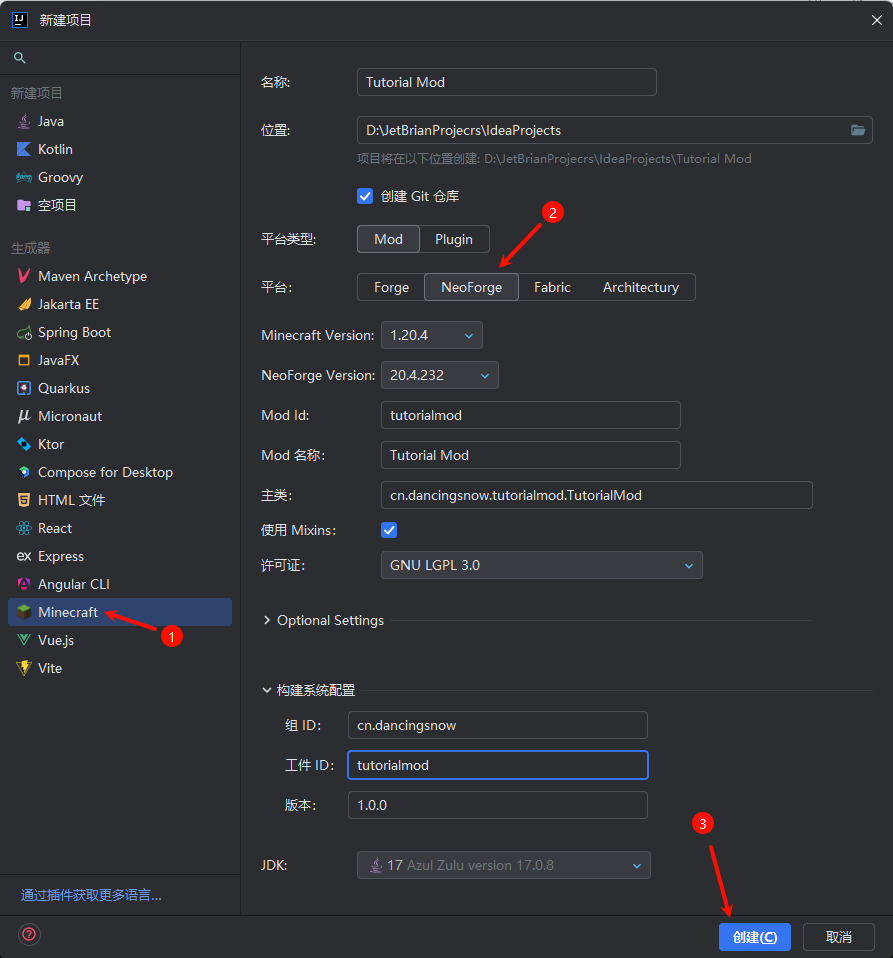
Task: Click the Kotlin project type icon
Action: click(x=24, y=149)
